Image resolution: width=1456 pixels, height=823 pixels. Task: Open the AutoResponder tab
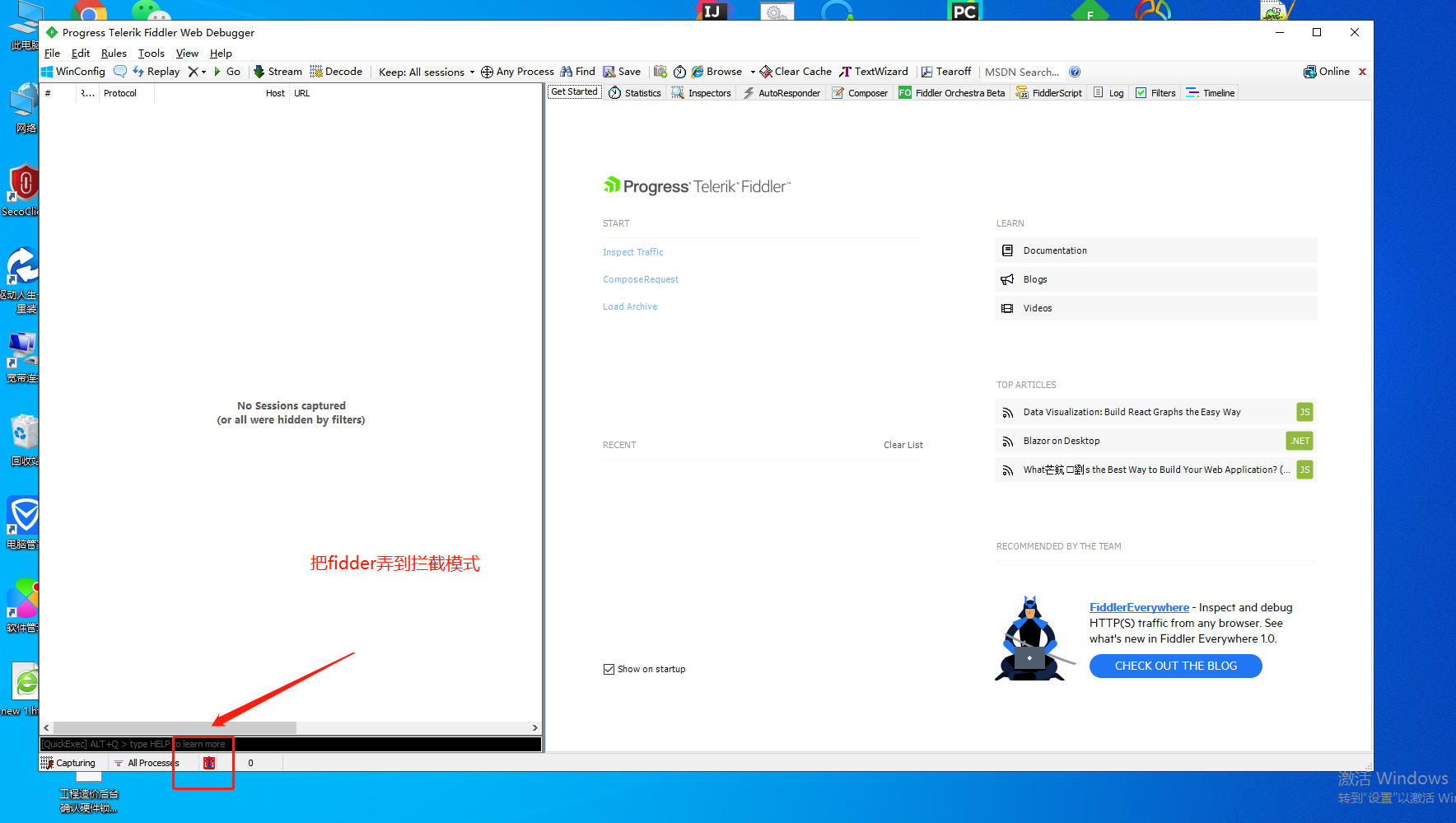[782, 93]
